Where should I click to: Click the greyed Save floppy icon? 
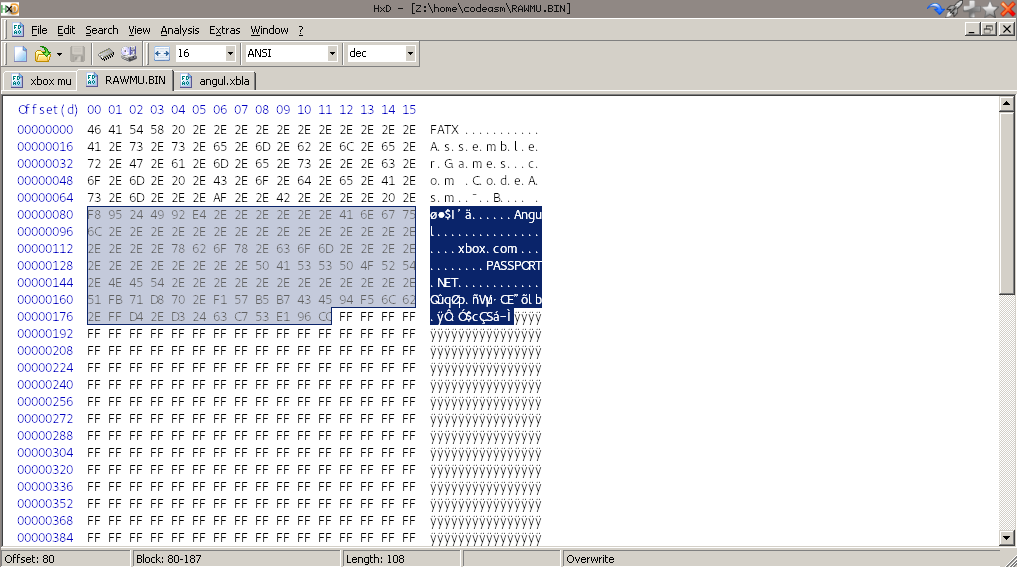(78, 54)
